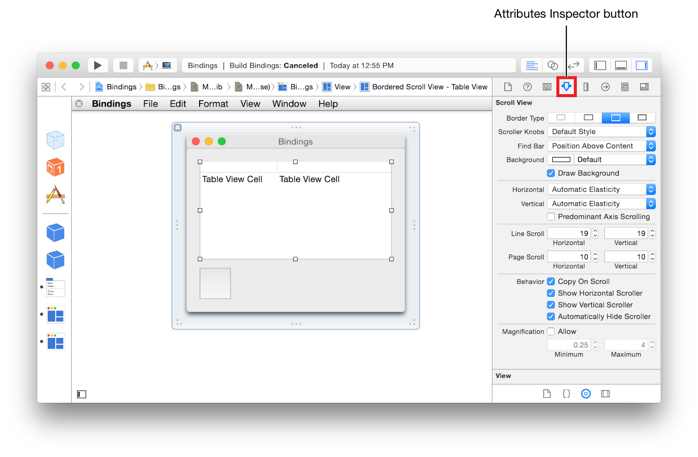The image size is (698, 457).
Task: Close the Bindings window canvas
Action: (x=178, y=128)
